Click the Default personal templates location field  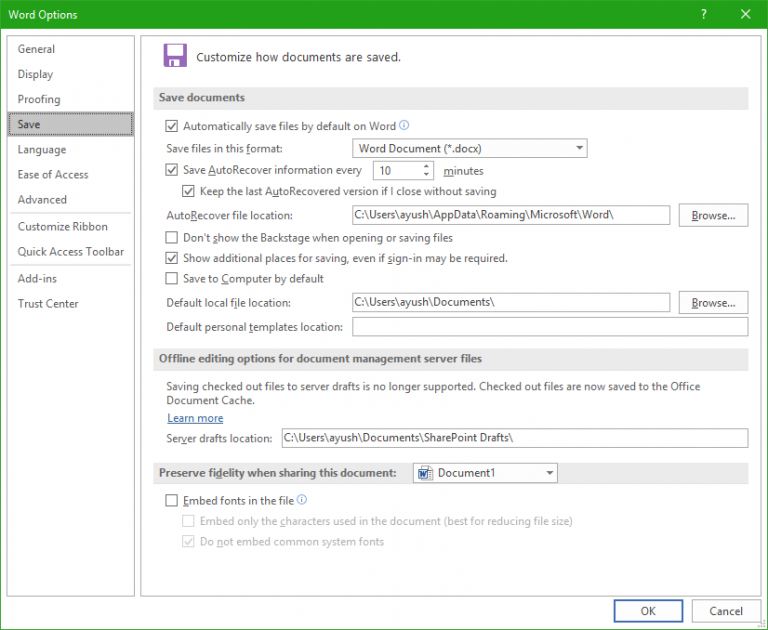pyautogui.click(x=549, y=327)
